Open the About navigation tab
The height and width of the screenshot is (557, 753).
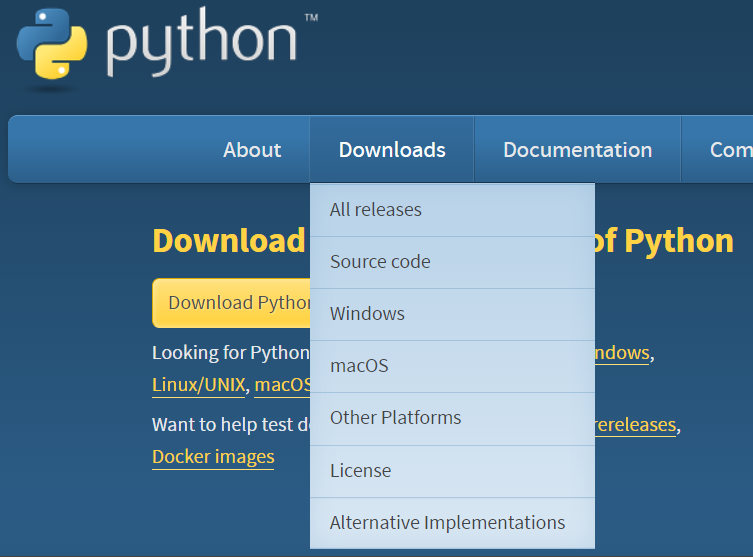click(252, 150)
